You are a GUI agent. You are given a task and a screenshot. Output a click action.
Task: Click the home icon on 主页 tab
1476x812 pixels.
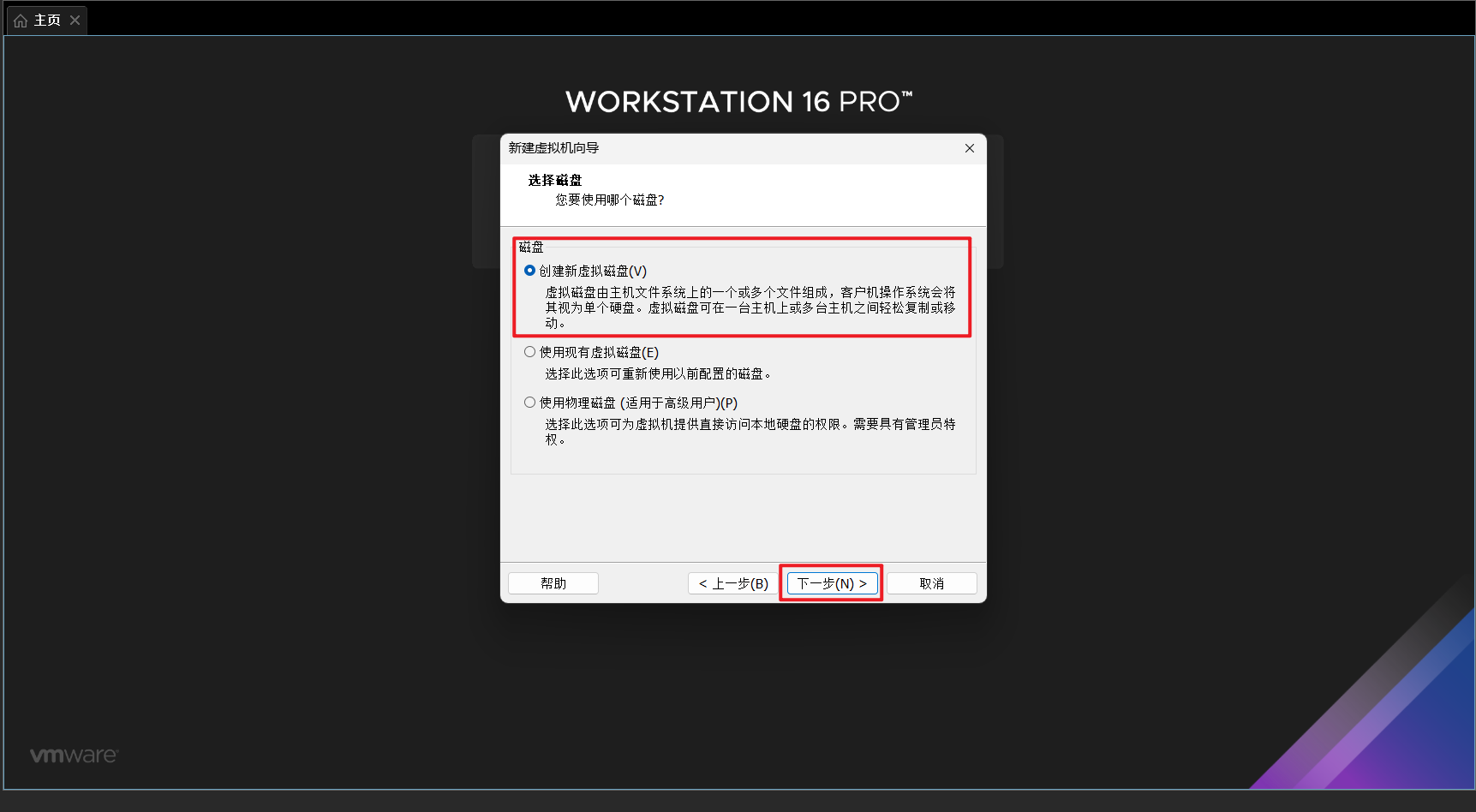(21, 21)
